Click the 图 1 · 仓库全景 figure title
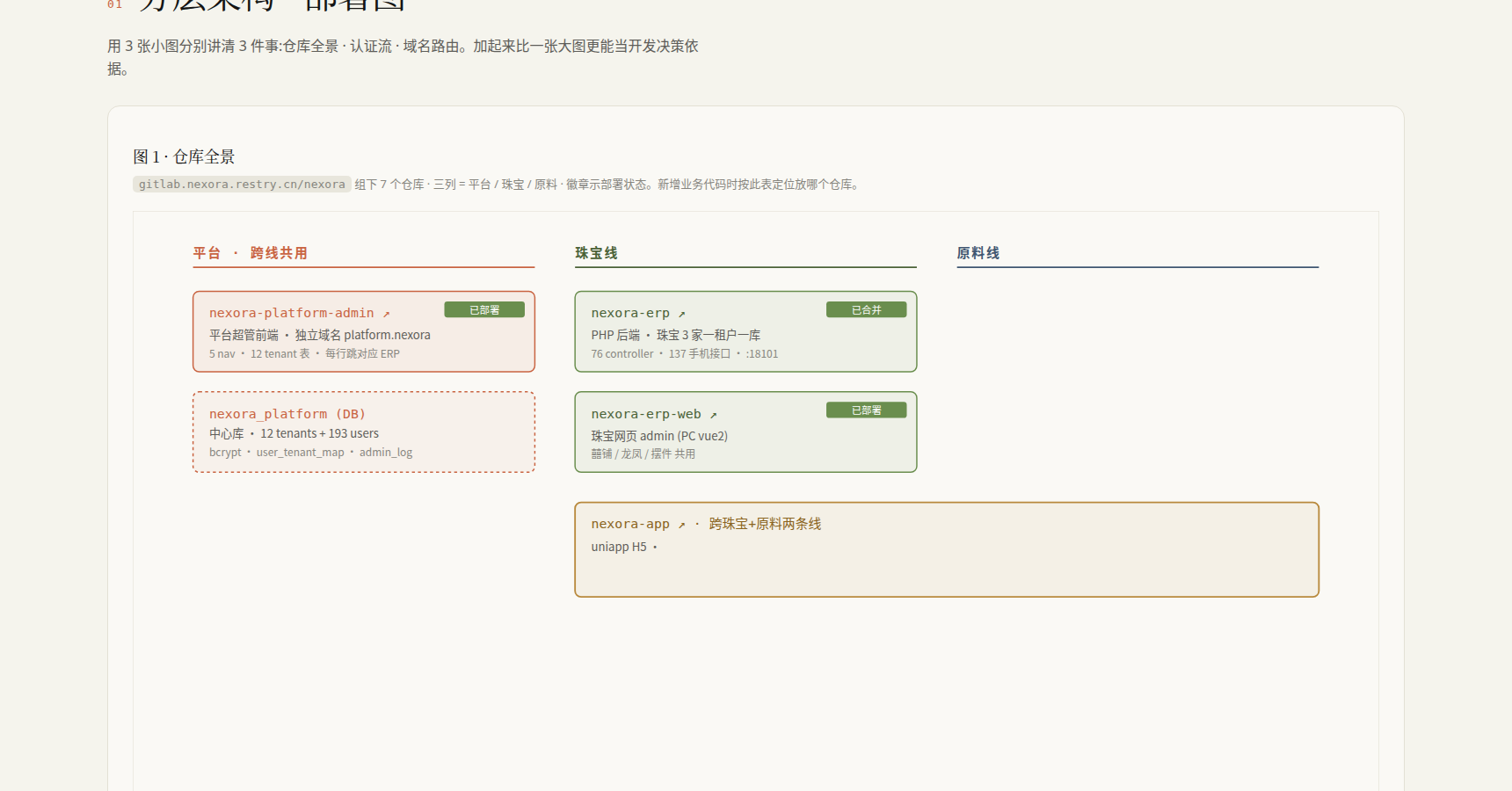The width and height of the screenshot is (1512, 791). point(184,156)
